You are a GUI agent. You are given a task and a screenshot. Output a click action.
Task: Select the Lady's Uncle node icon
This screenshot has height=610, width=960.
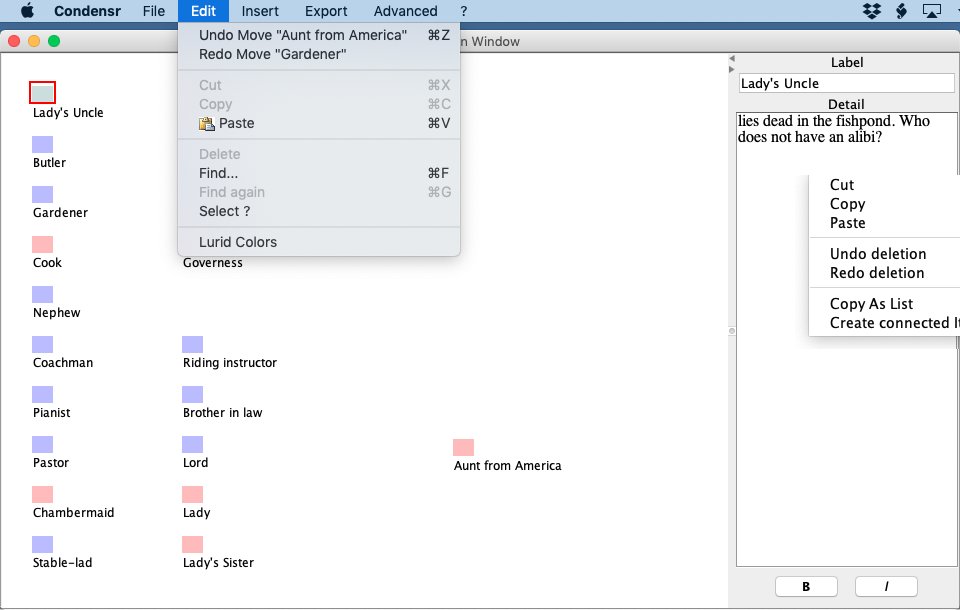click(x=42, y=92)
